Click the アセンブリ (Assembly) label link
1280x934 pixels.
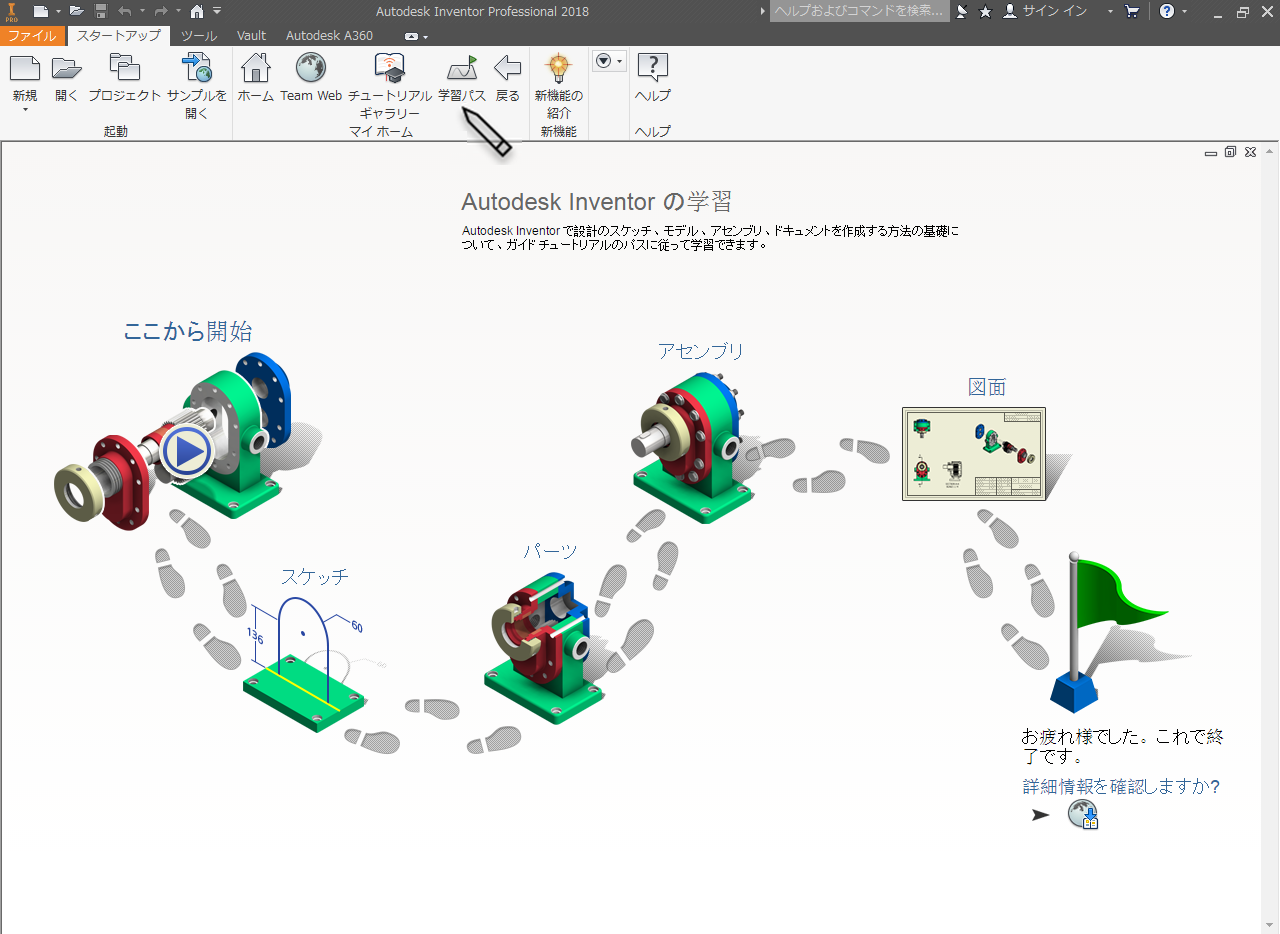(x=701, y=351)
